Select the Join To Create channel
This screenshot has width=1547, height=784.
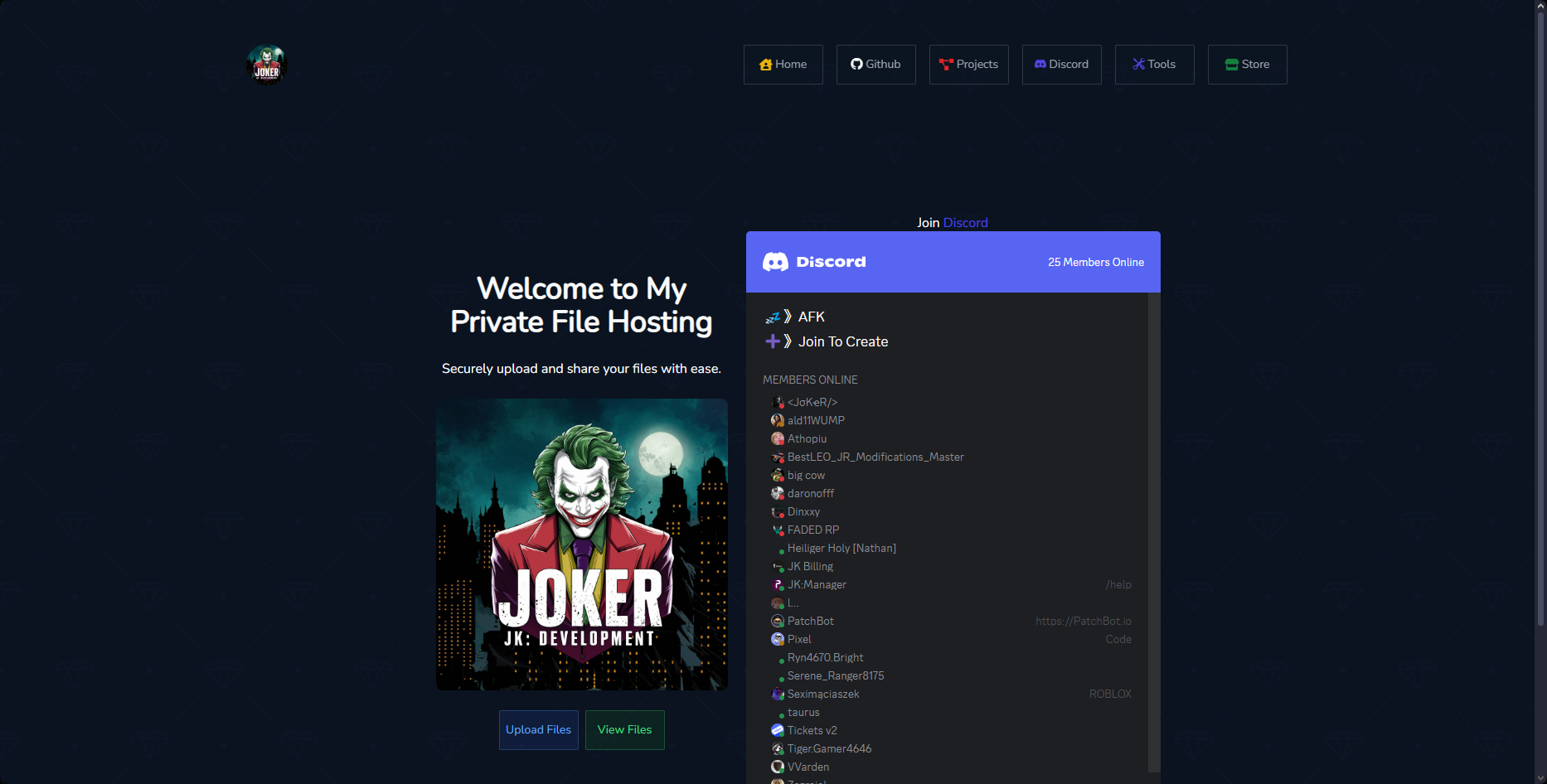tap(843, 341)
